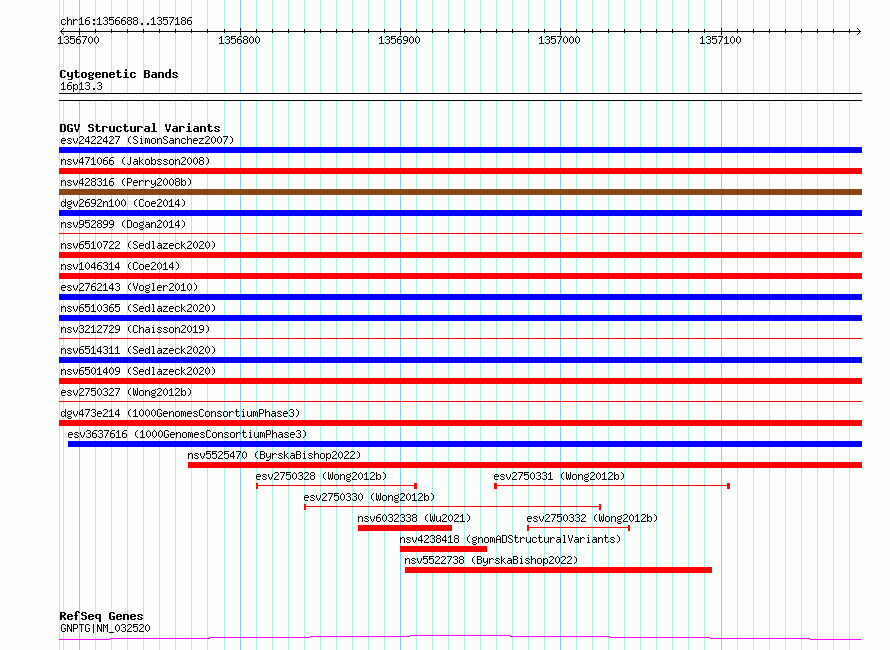Viewport: 890px width, 650px height.
Task: Open the dgv473e214 (1000GenomesConsortiumPhase3) label
Action: coord(180,413)
